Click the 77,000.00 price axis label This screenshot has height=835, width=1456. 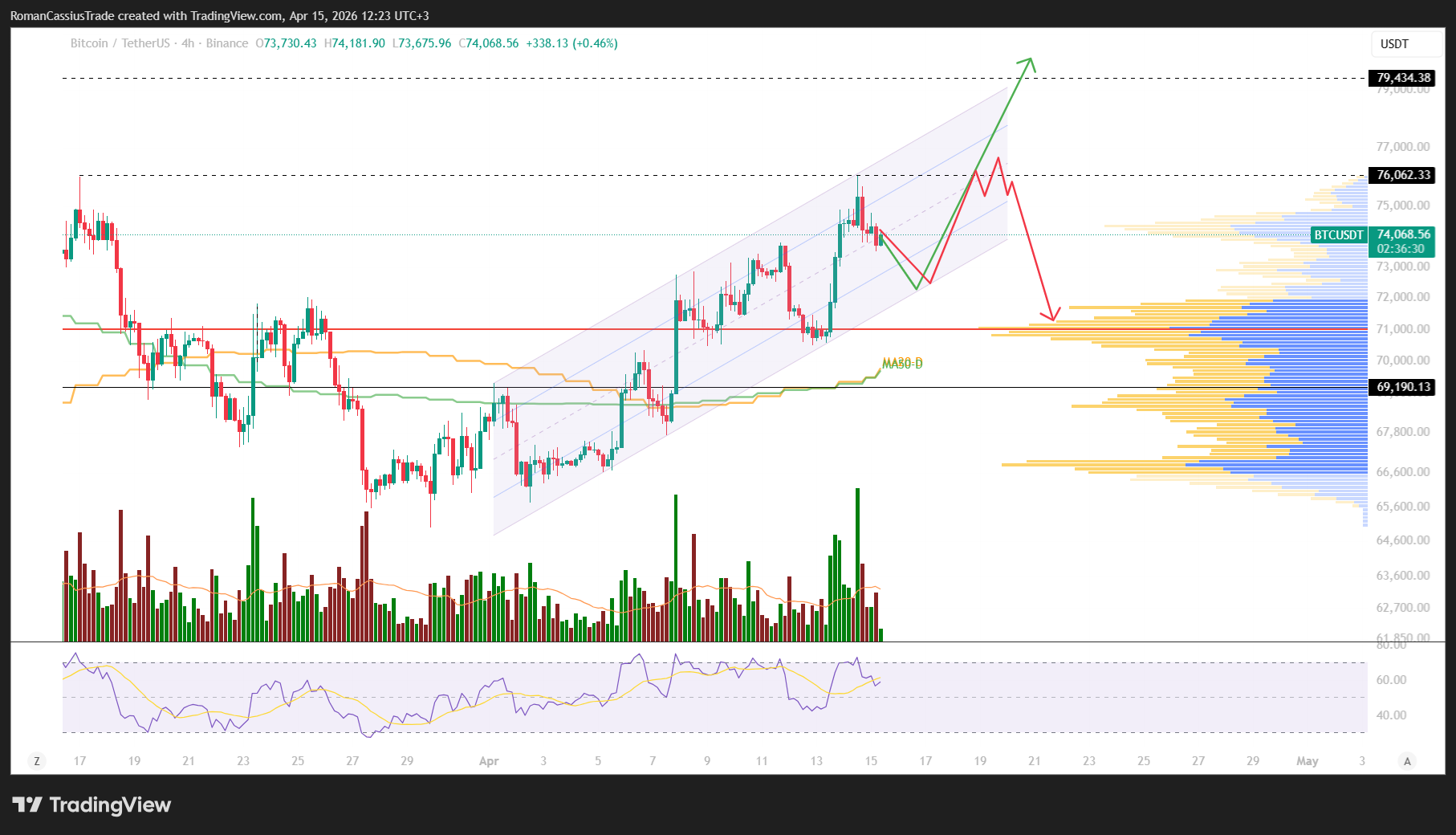click(x=1403, y=147)
